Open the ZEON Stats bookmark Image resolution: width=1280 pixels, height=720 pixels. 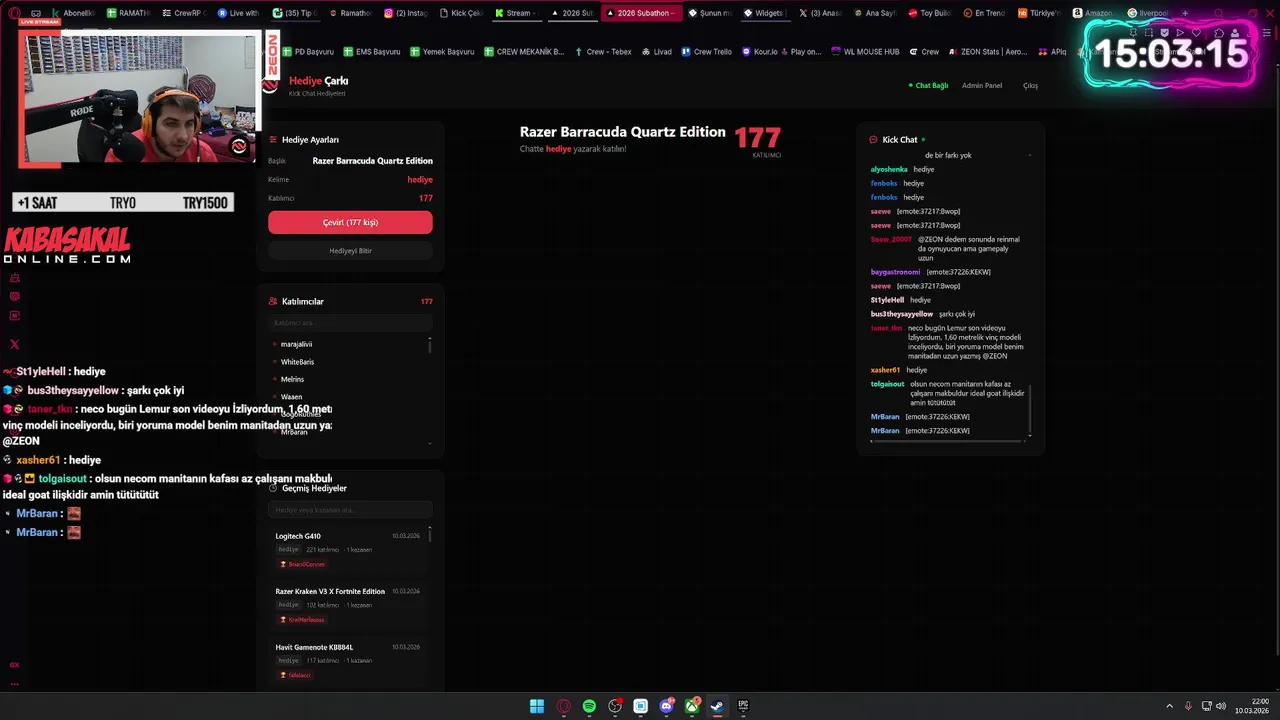(x=988, y=51)
